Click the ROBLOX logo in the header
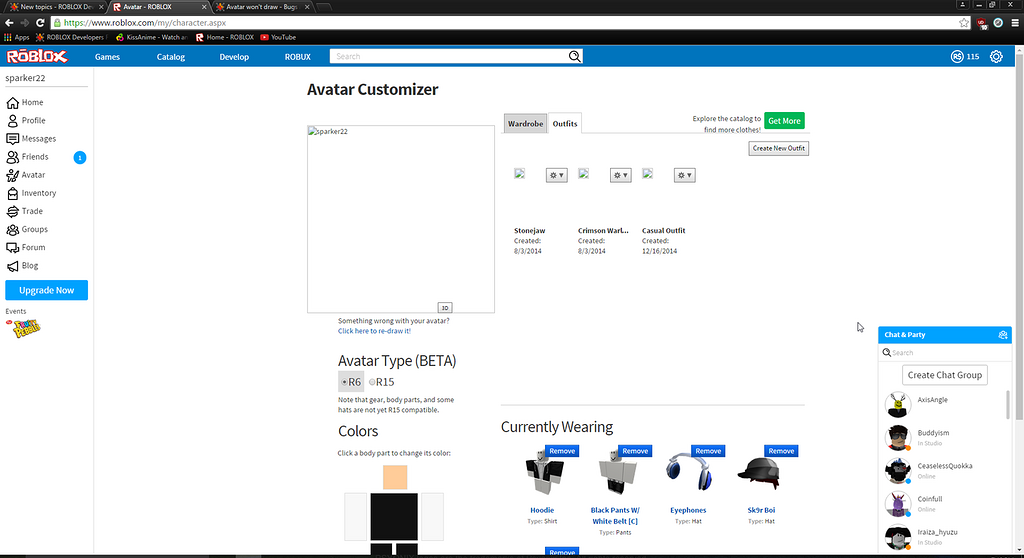This screenshot has width=1024, height=558. click(x=37, y=57)
